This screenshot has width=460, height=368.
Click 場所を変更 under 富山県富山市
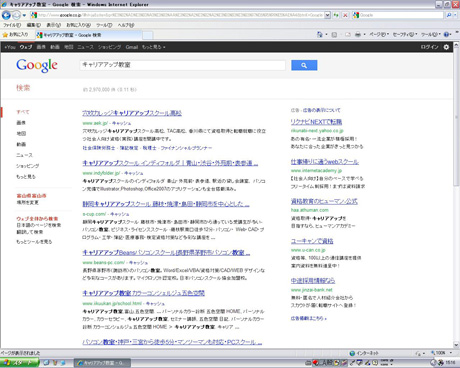click(27, 202)
